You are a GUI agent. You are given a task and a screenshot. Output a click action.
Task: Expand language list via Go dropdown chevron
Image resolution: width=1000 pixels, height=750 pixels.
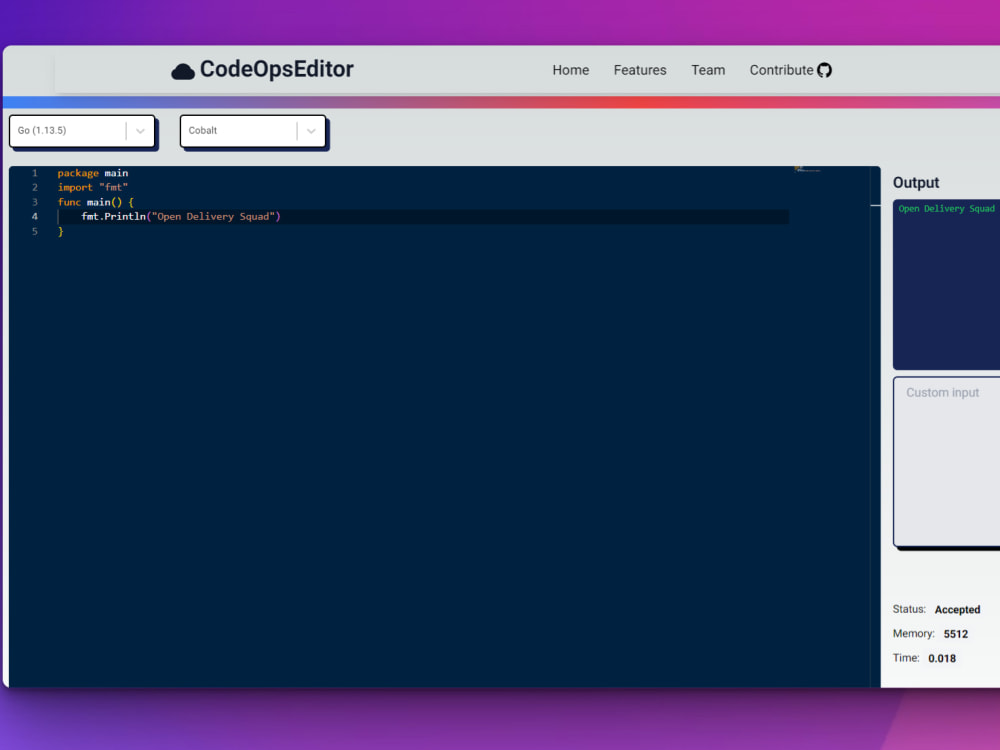click(140, 131)
